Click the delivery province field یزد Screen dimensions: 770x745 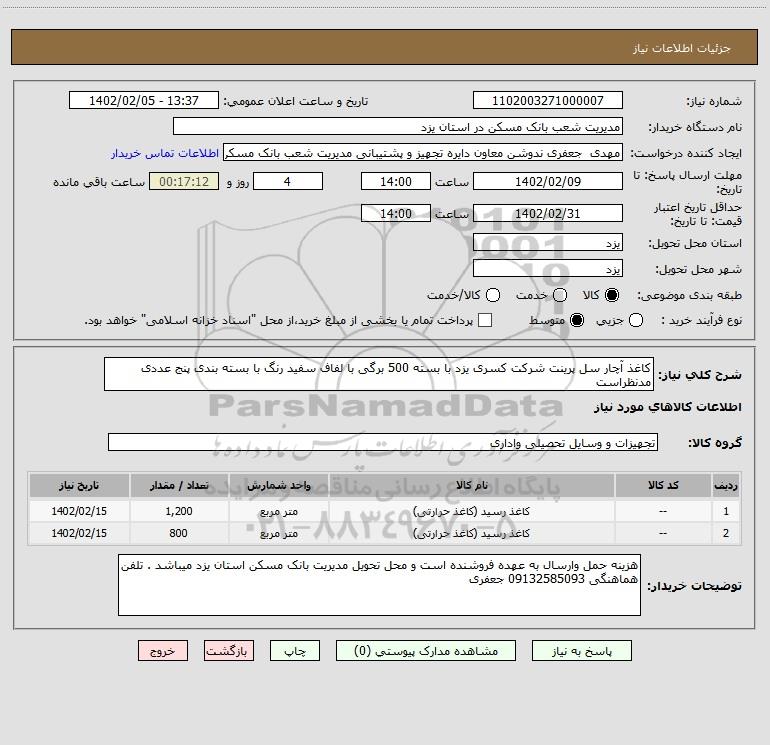pyautogui.click(x=548, y=243)
